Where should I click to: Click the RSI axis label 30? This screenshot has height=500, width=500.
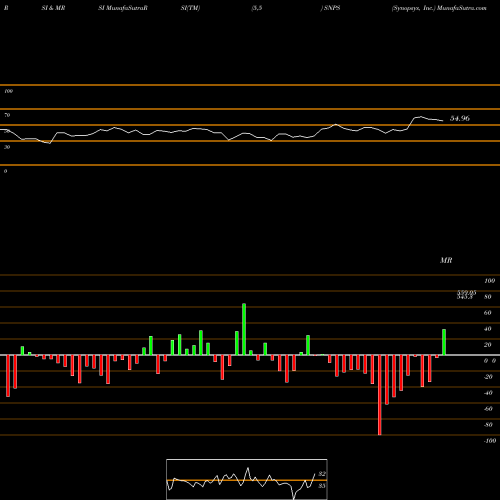click(x=7, y=147)
